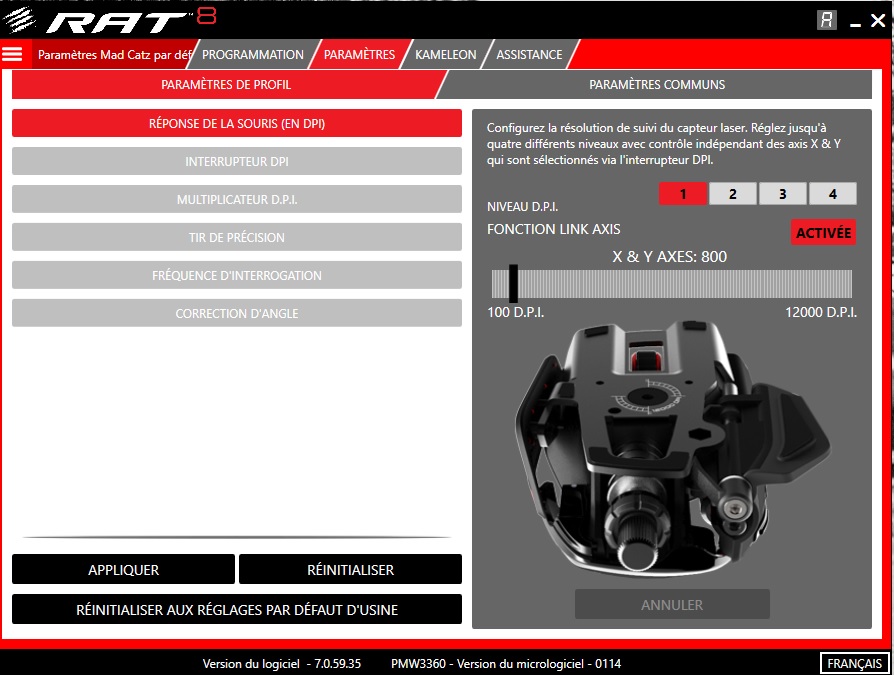Select DPI level 4
Viewport: 894px width, 675px height.
(833, 193)
